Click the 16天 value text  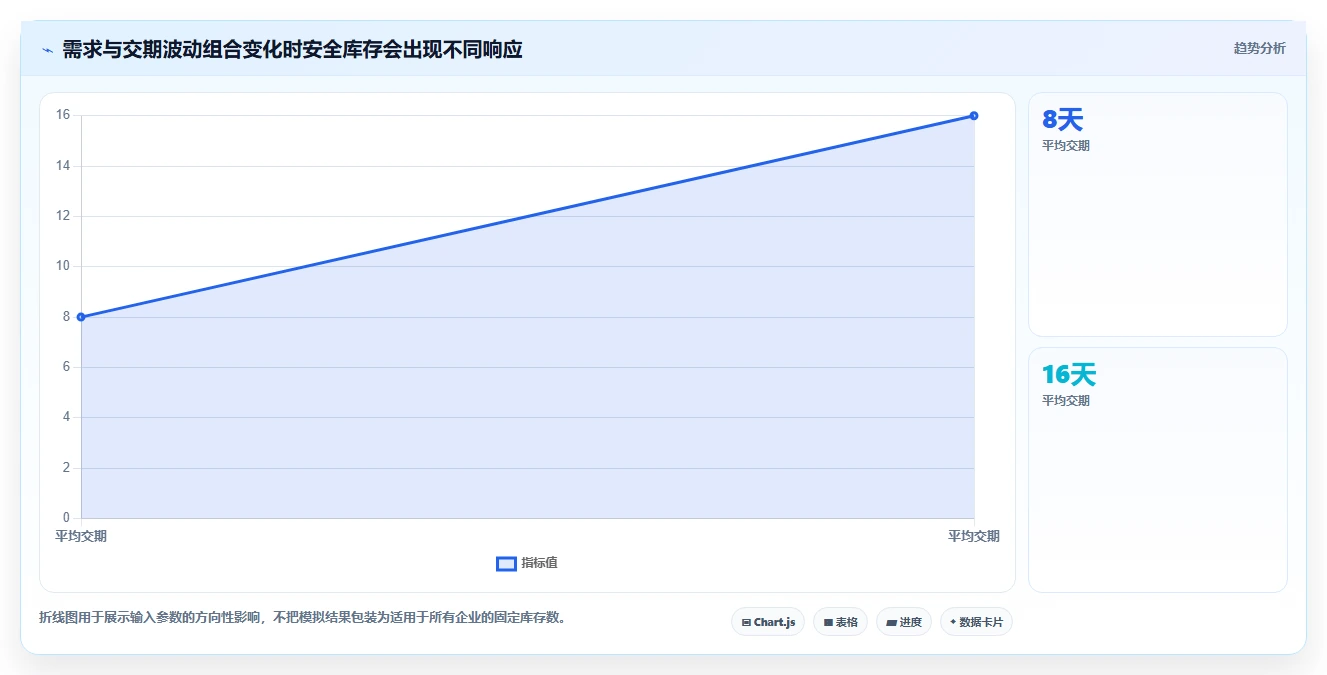pyautogui.click(x=1069, y=375)
